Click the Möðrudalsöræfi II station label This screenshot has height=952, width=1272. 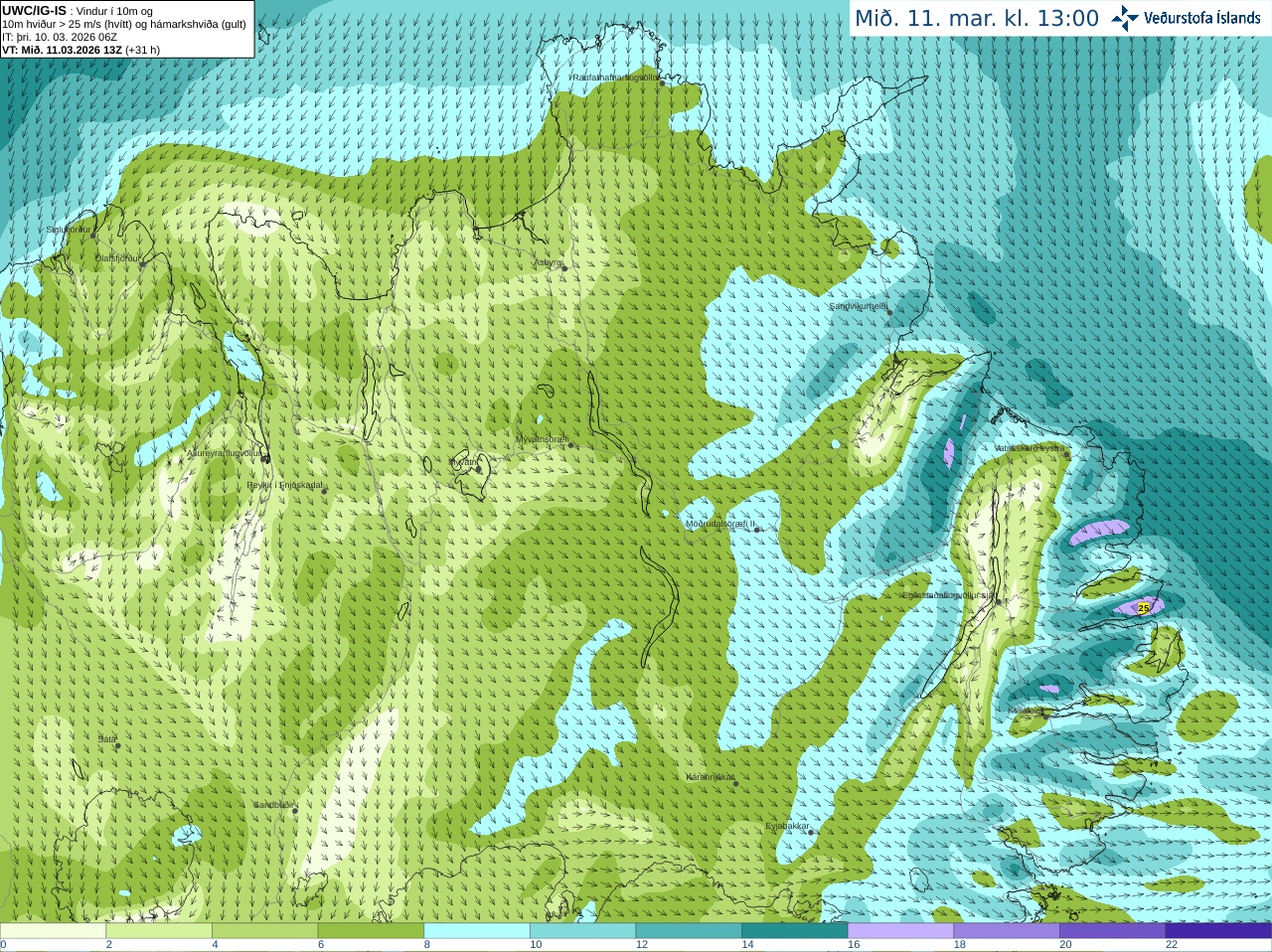[x=720, y=523]
